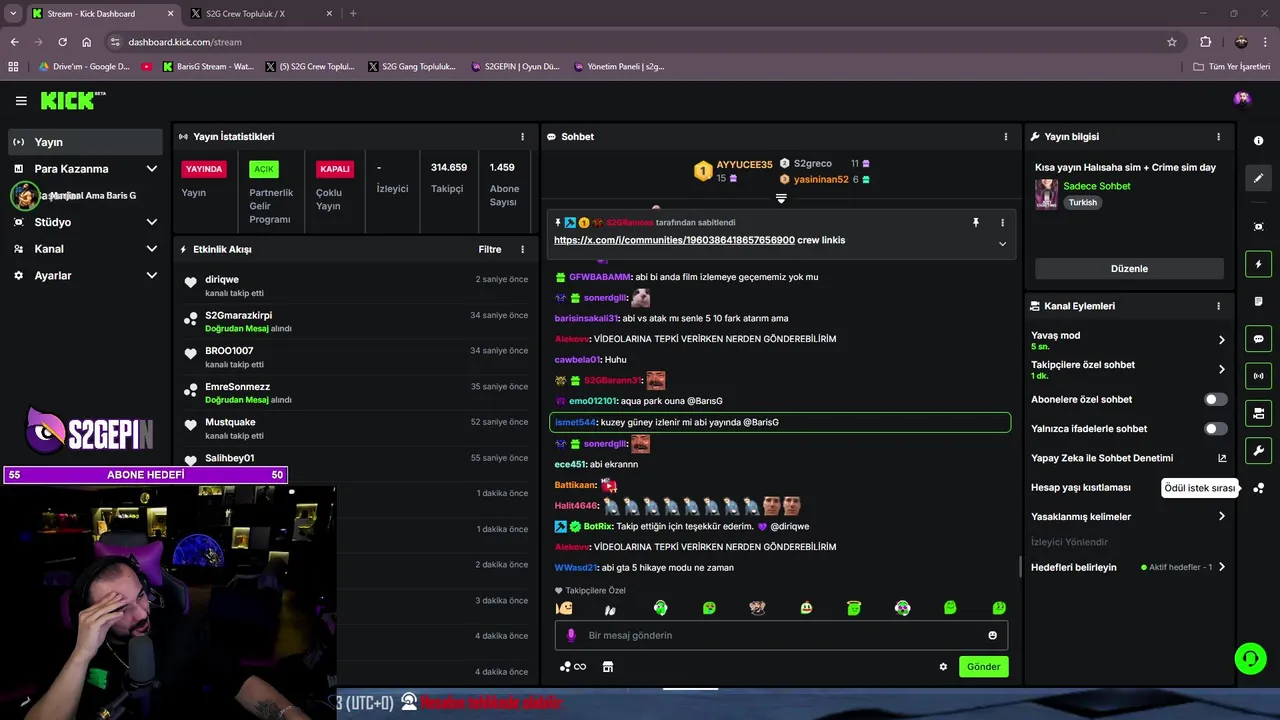
Task: Click the pencil edit icon in right sidebar
Action: 1258,178
